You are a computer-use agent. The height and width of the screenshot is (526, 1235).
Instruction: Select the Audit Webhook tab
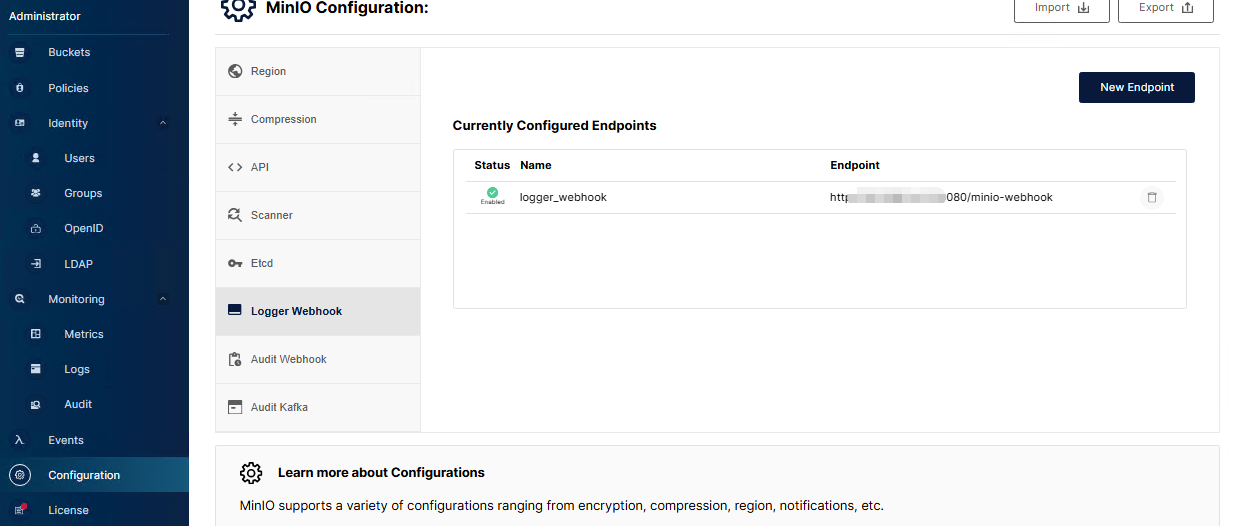click(318, 359)
